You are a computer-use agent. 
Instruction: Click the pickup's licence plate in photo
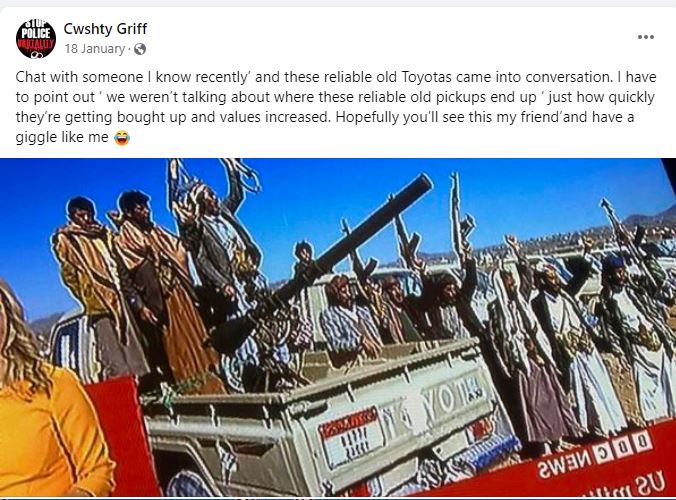coord(351,434)
